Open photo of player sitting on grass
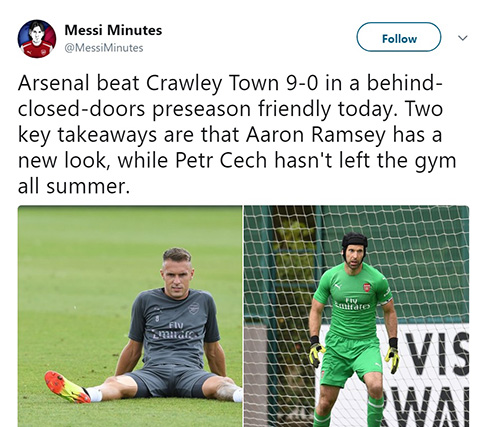Image resolution: width=480 pixels, height=427 pixels. point(130,316)
